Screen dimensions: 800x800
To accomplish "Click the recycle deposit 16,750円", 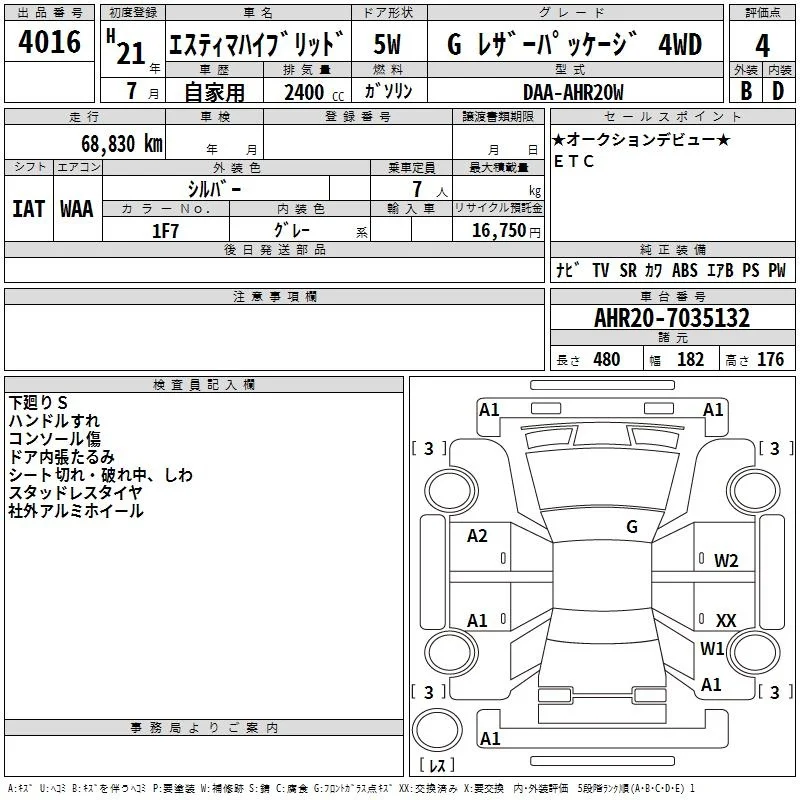I will [x=506, y=231].
